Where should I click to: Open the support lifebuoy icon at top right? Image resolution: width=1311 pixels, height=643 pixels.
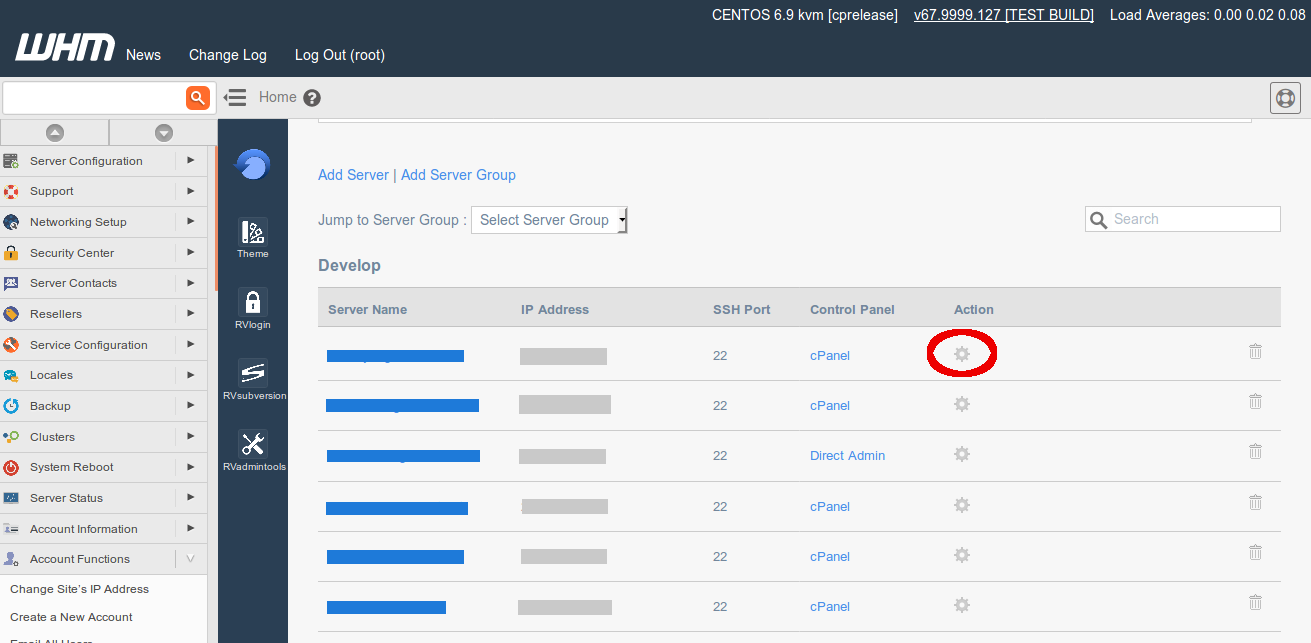coord(1285,98)
